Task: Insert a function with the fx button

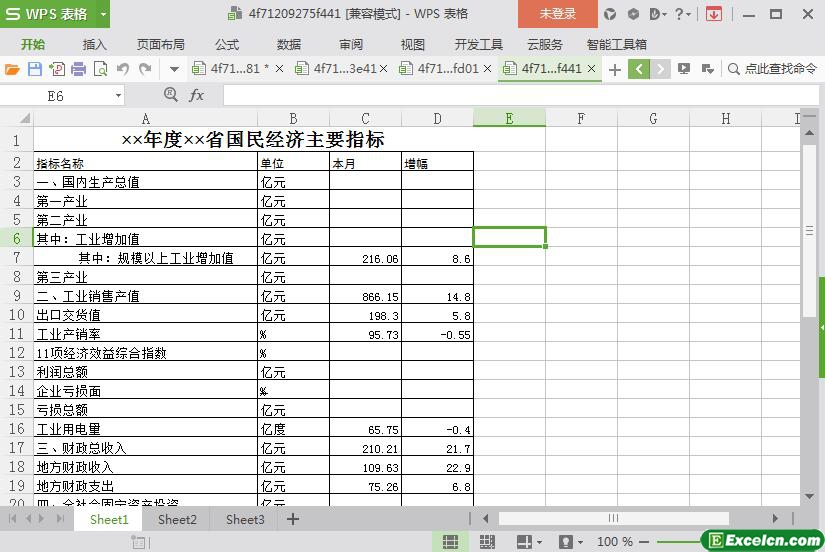Action: pyautogui.click(x=196, y=95)
